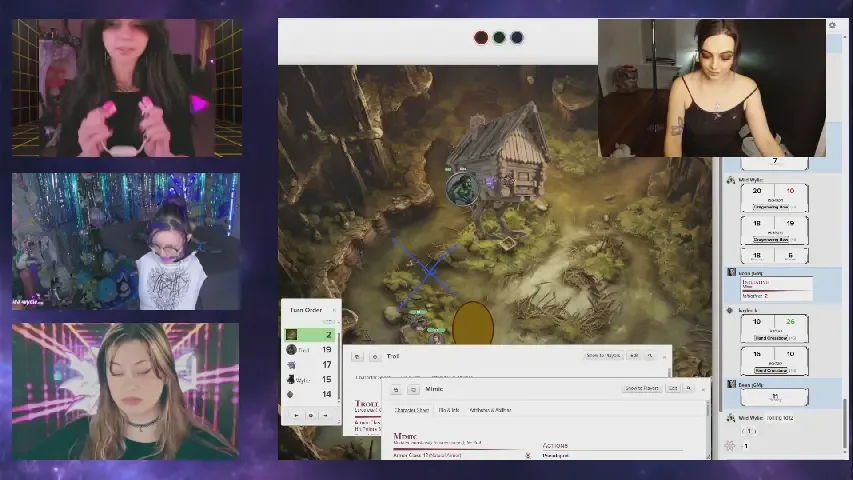Screen dimensions: 853x480
Task: Select the green player color dot
Action: (499, 38)
